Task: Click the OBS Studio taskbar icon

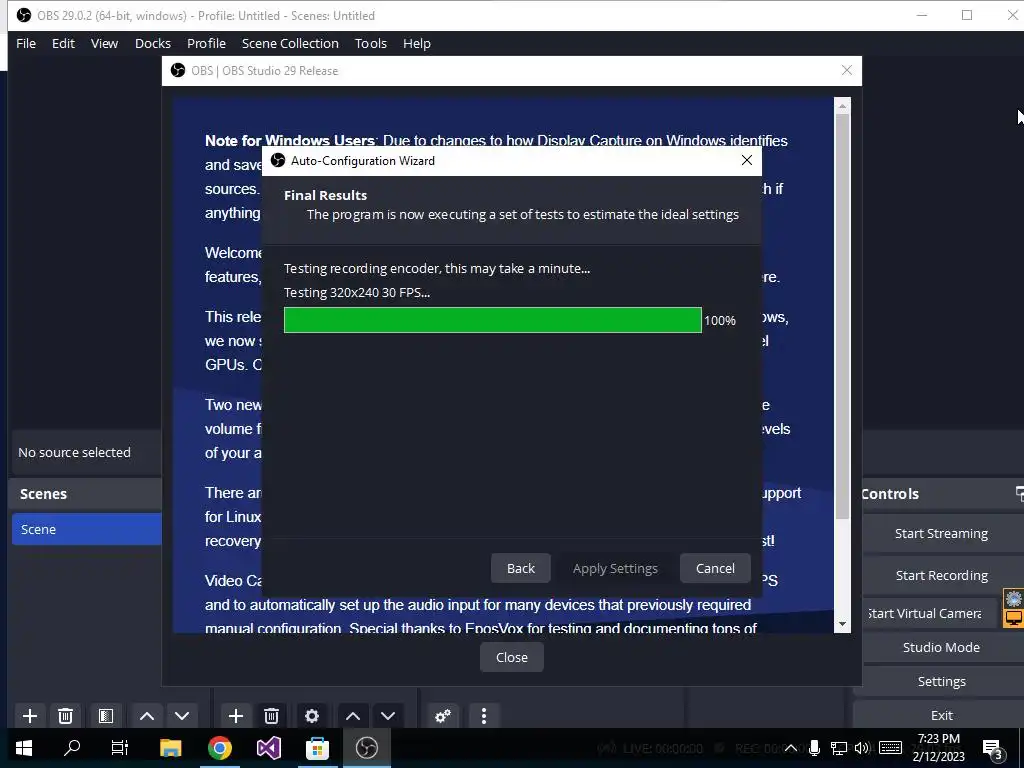Action: point(366,748)
